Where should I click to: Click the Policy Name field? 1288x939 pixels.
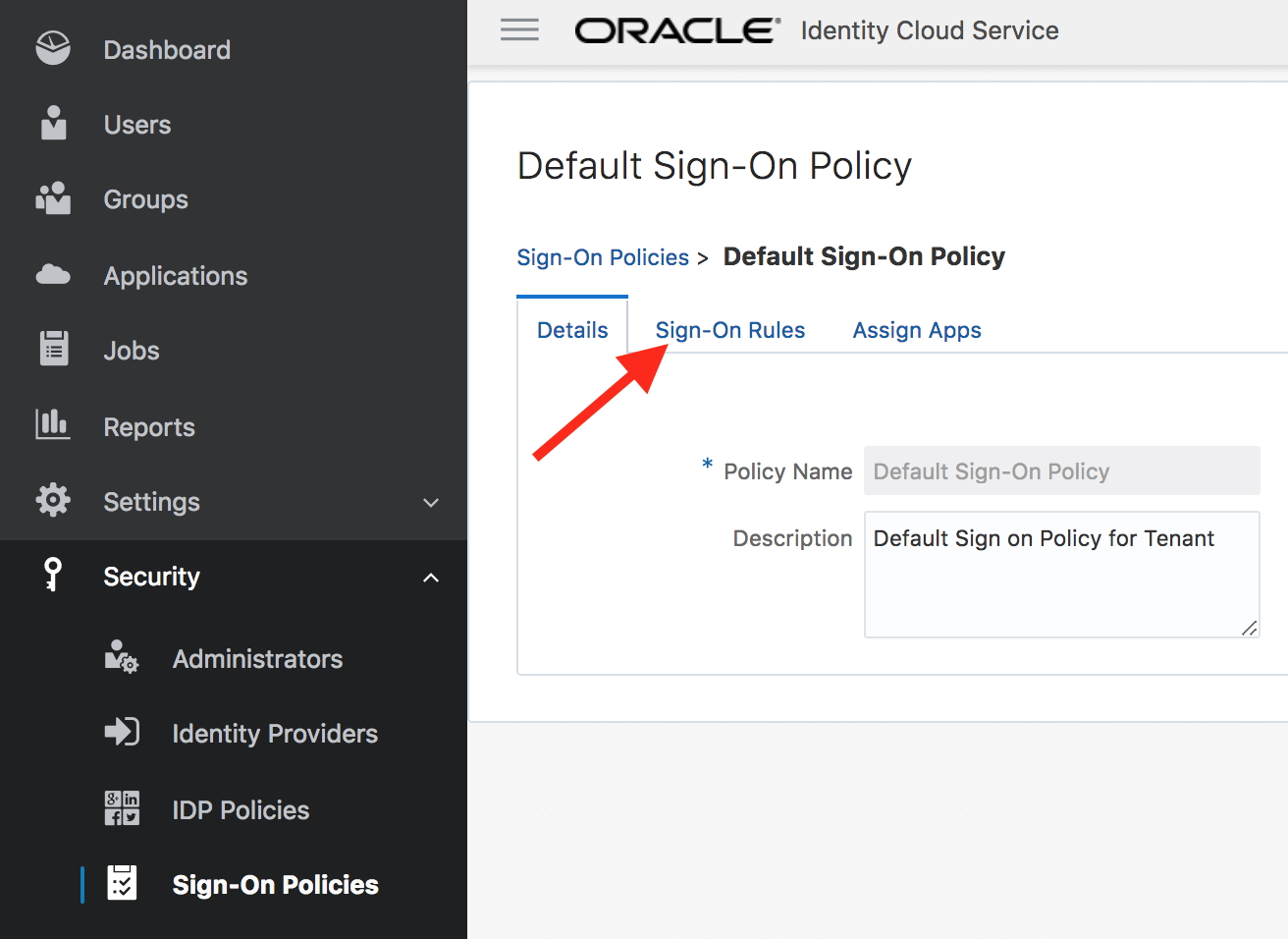(x=1062, y=470)
